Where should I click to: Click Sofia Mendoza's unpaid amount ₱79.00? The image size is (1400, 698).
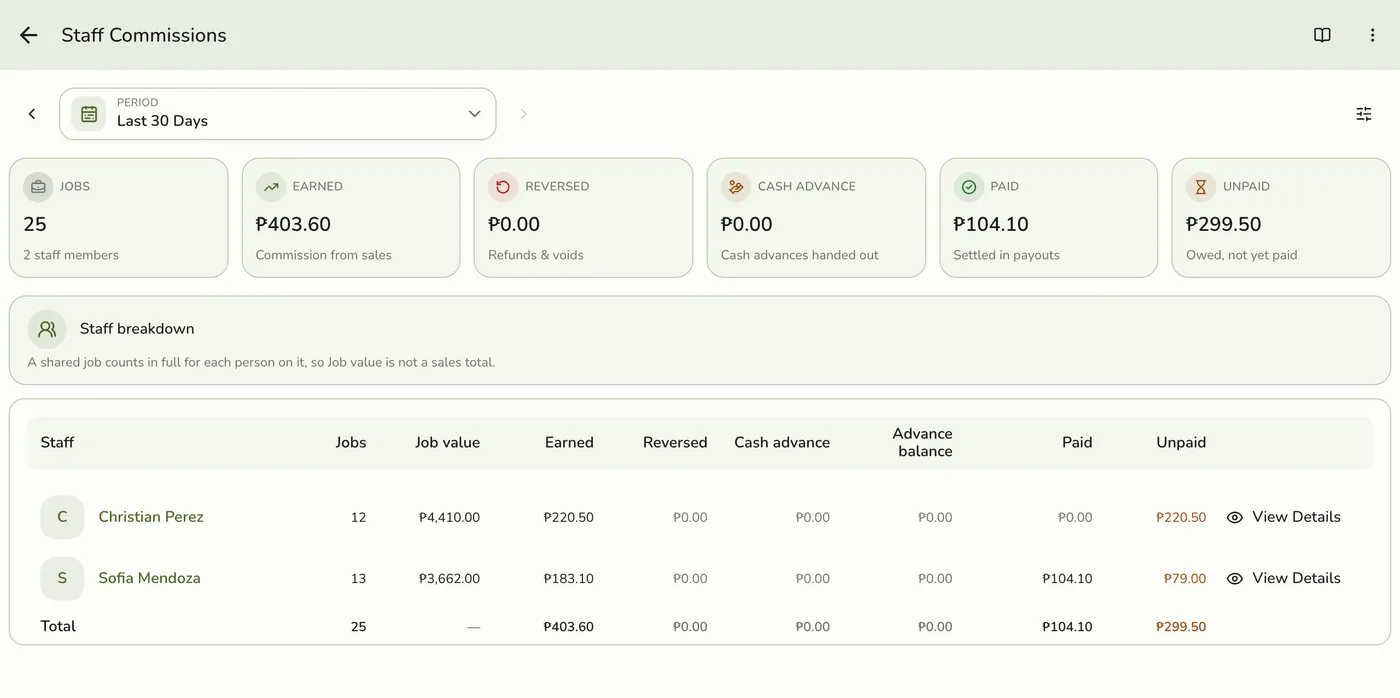point(1185,579)
